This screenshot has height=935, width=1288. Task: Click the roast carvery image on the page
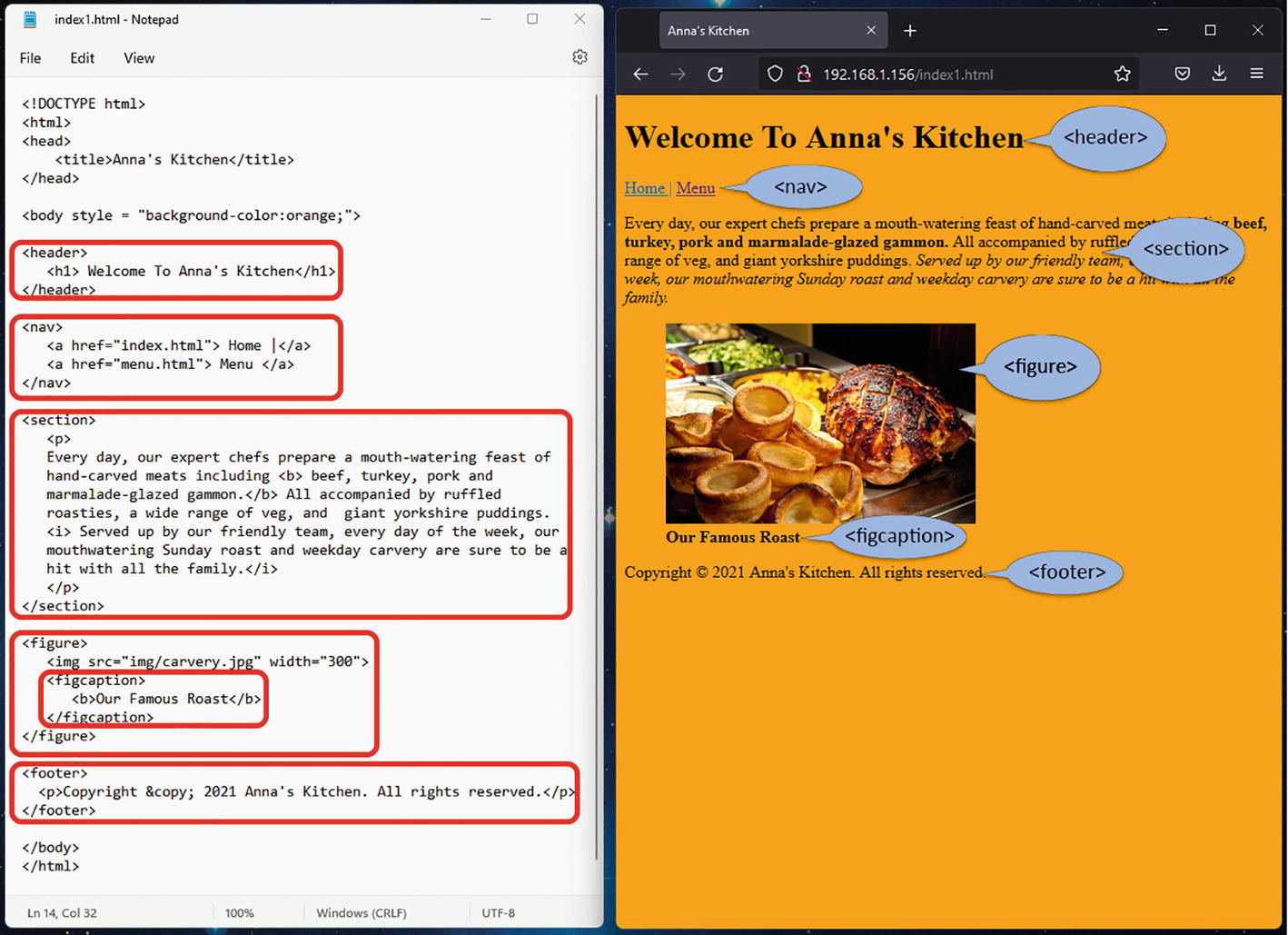820,423
